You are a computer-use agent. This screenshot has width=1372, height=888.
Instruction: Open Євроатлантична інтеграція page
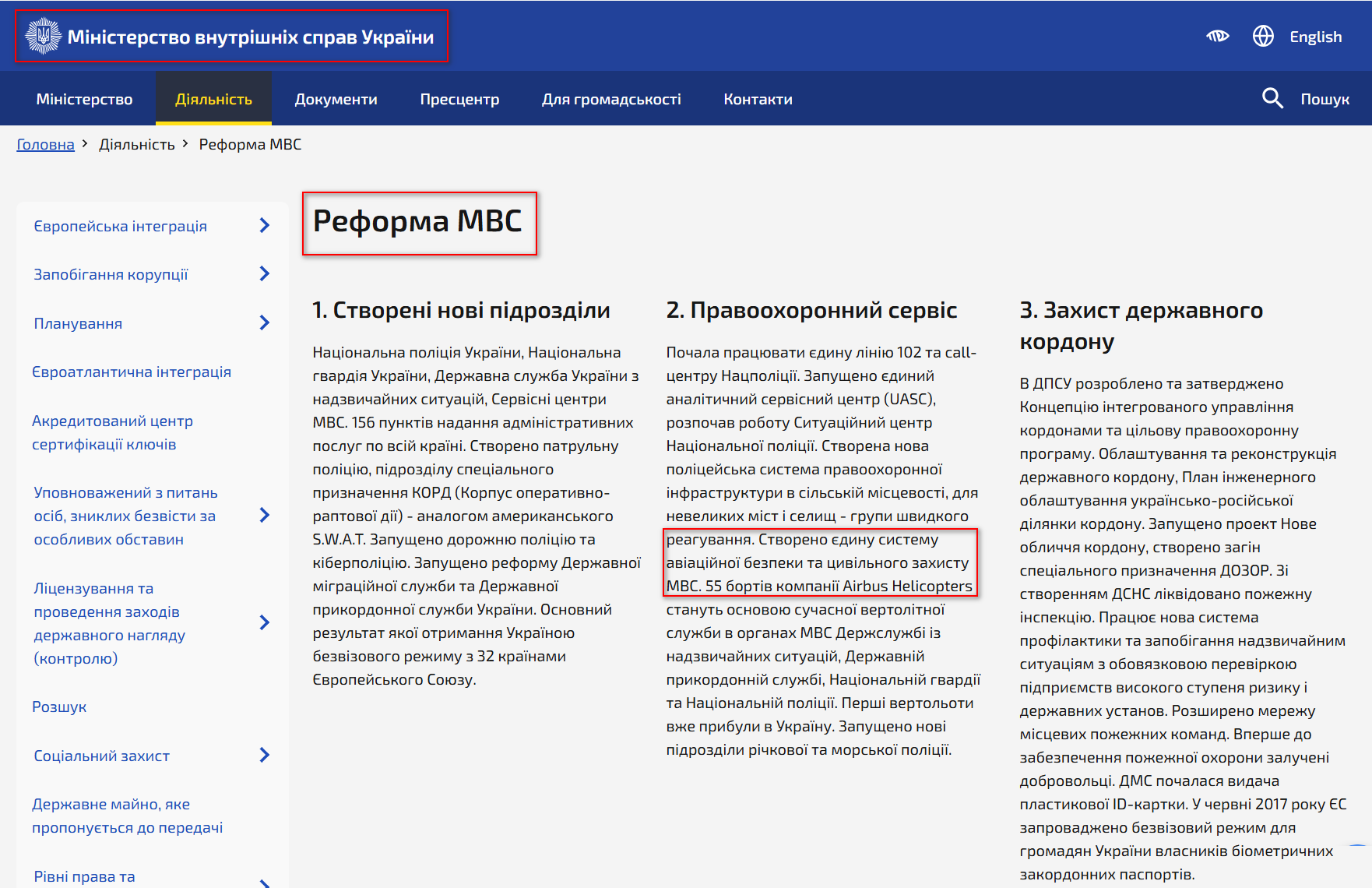132,372
